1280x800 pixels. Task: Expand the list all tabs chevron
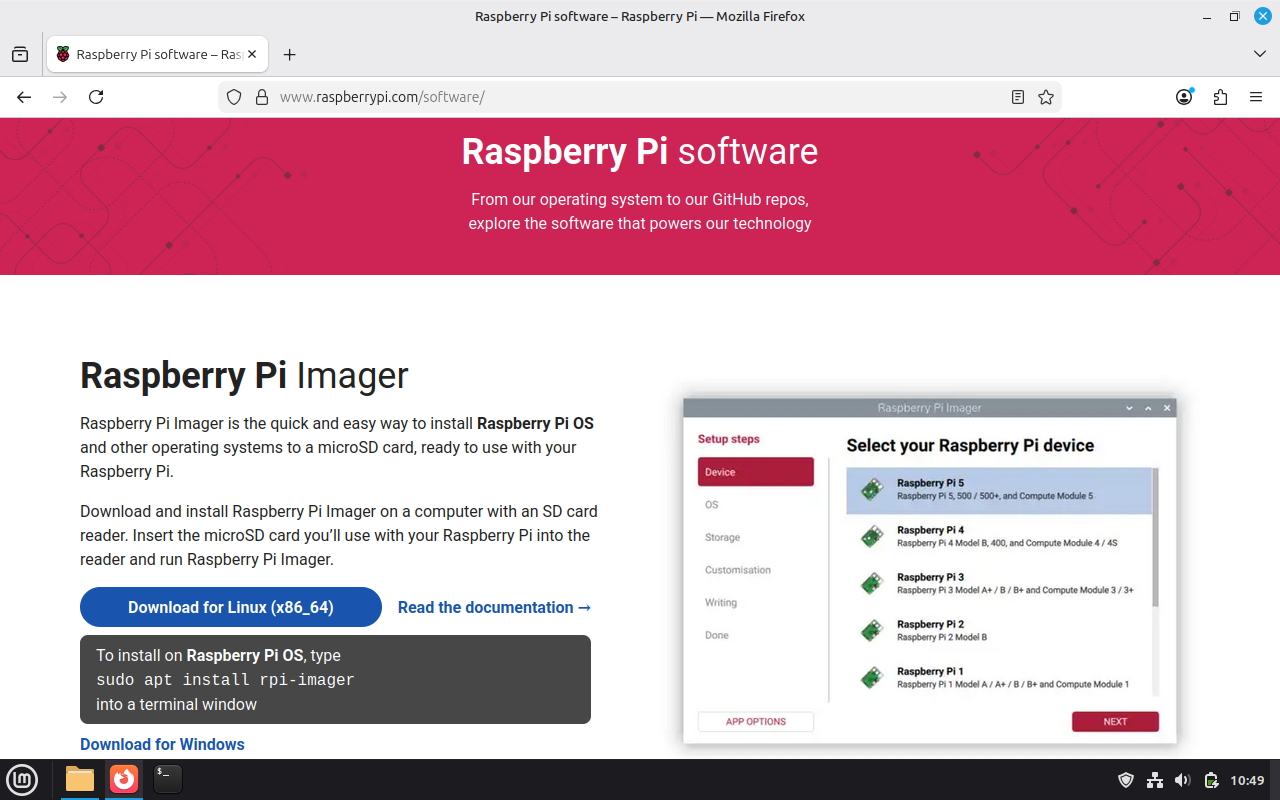(x=1260, y=54)
